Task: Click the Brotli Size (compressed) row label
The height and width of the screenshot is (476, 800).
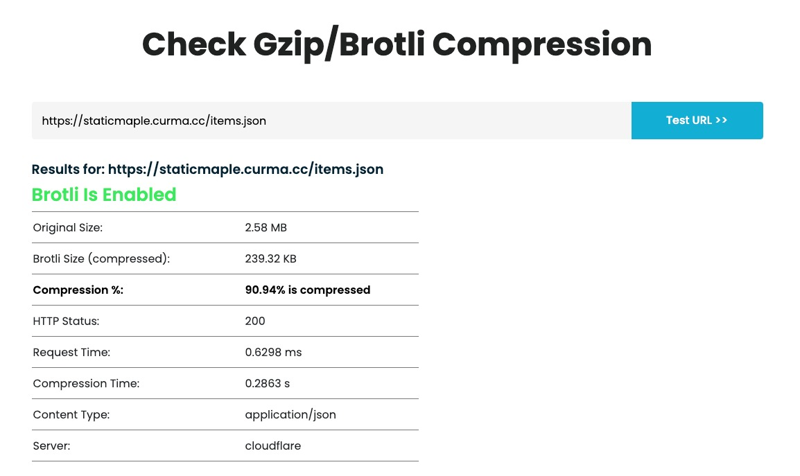Action: click(x=101, y=259)
